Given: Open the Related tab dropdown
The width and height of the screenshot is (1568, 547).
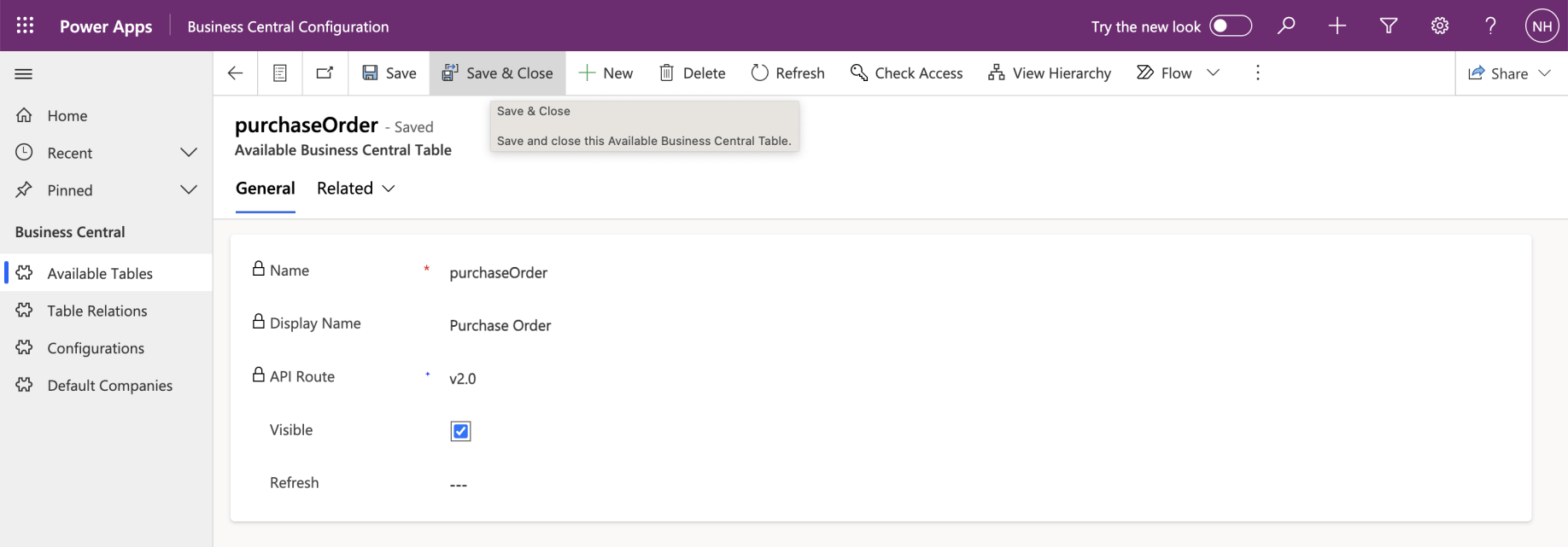Looking at the screenshot, I should [356, 189].
